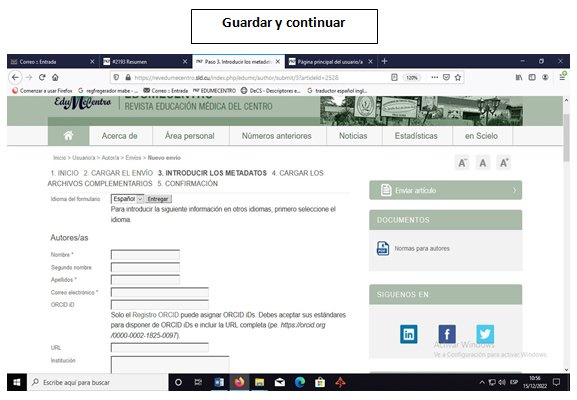Image resolution: width=577 pixels, height=400 pixels.
Task: Launch Word from the Windows taskbar
Action: [219, 382]
